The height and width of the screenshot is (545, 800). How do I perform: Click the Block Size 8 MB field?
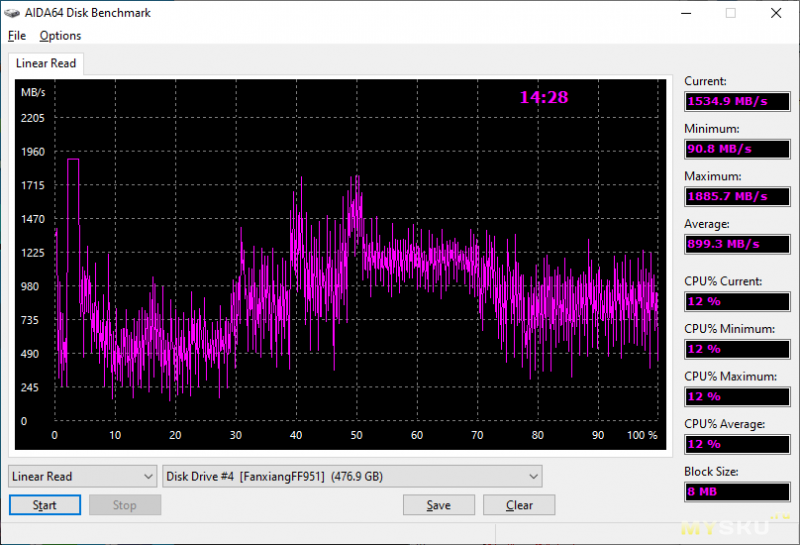(x=737, y=492)
